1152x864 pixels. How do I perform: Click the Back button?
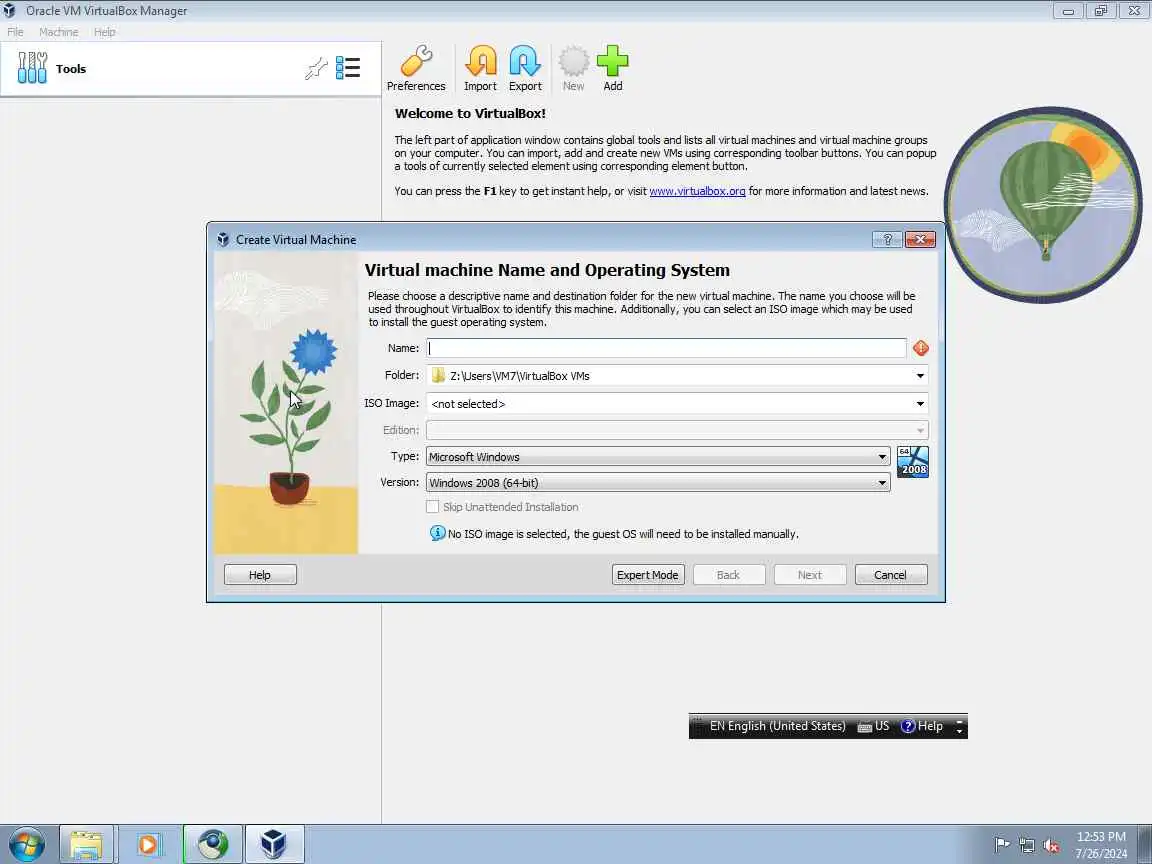[x=729, y=575]
